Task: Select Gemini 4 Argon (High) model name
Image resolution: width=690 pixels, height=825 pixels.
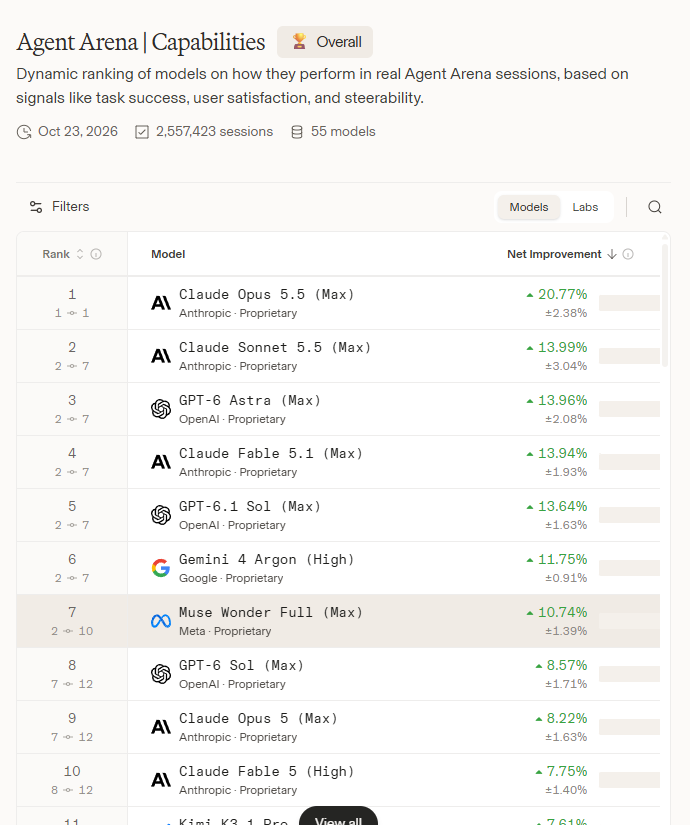Action: pos(266,560)
